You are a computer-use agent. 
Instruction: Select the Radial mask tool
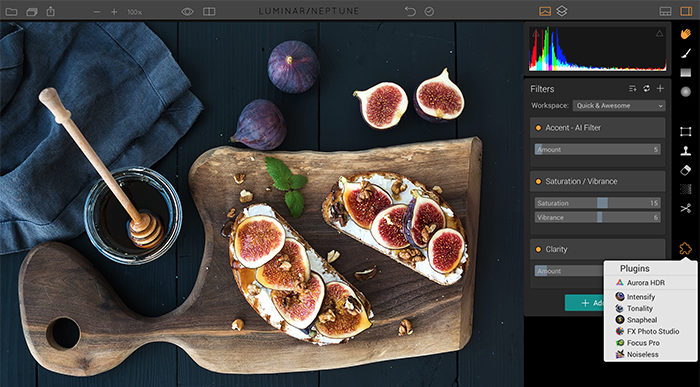pyautogui.click(x=685, y=92)
